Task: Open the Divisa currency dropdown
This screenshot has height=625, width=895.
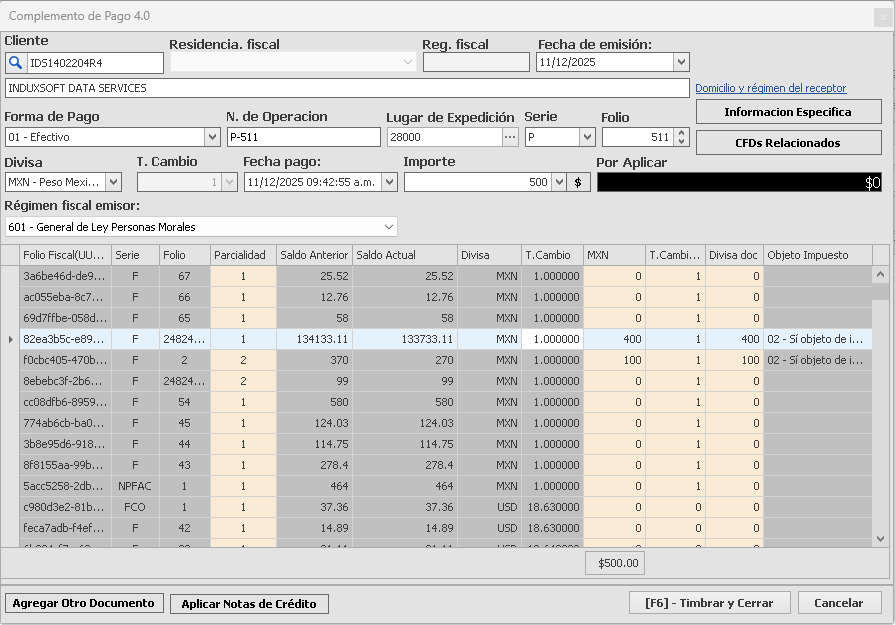Action: point(113,182)
